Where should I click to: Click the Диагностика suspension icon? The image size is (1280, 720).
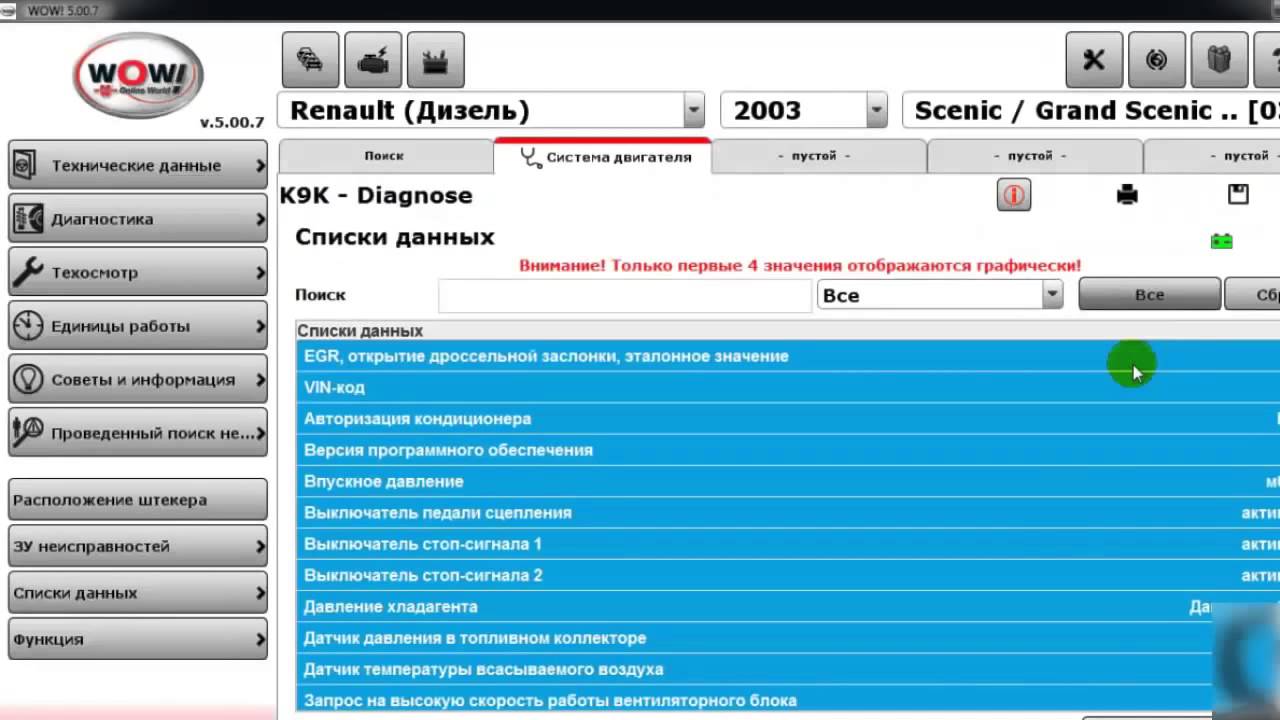[28, 219]
